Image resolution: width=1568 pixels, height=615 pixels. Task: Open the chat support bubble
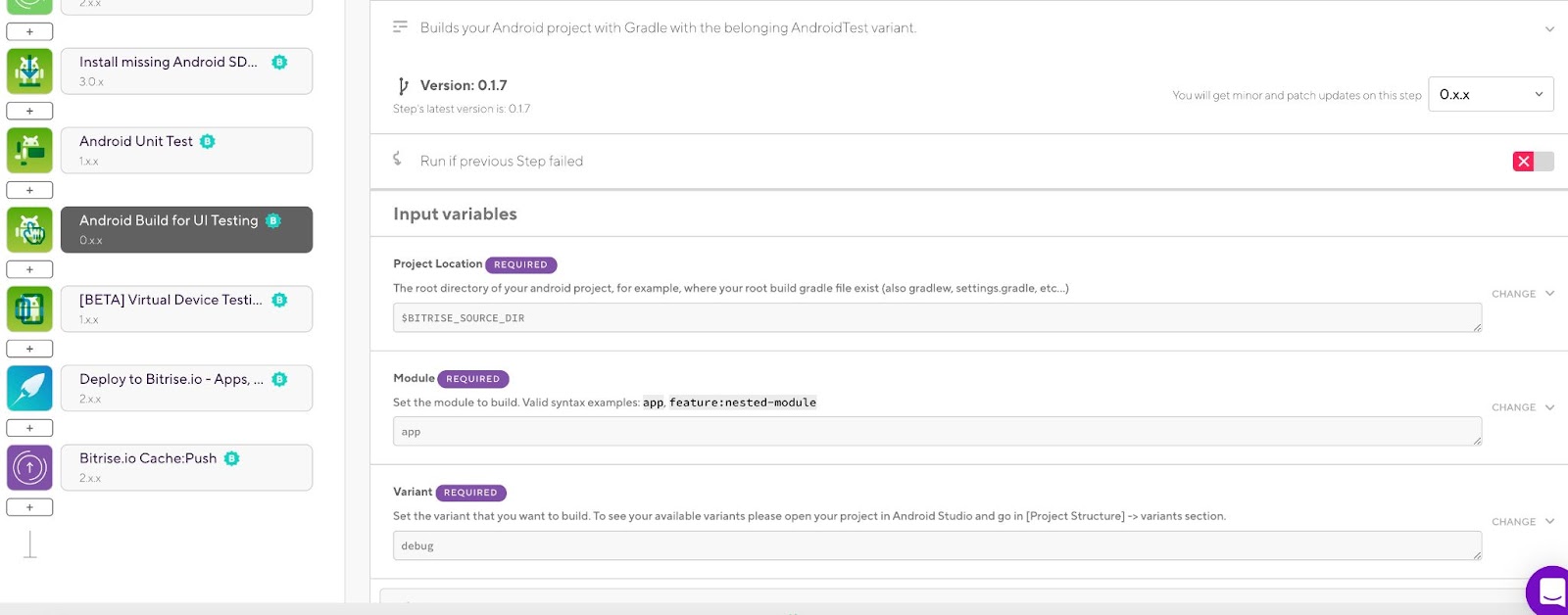[x=1549, y=591]
